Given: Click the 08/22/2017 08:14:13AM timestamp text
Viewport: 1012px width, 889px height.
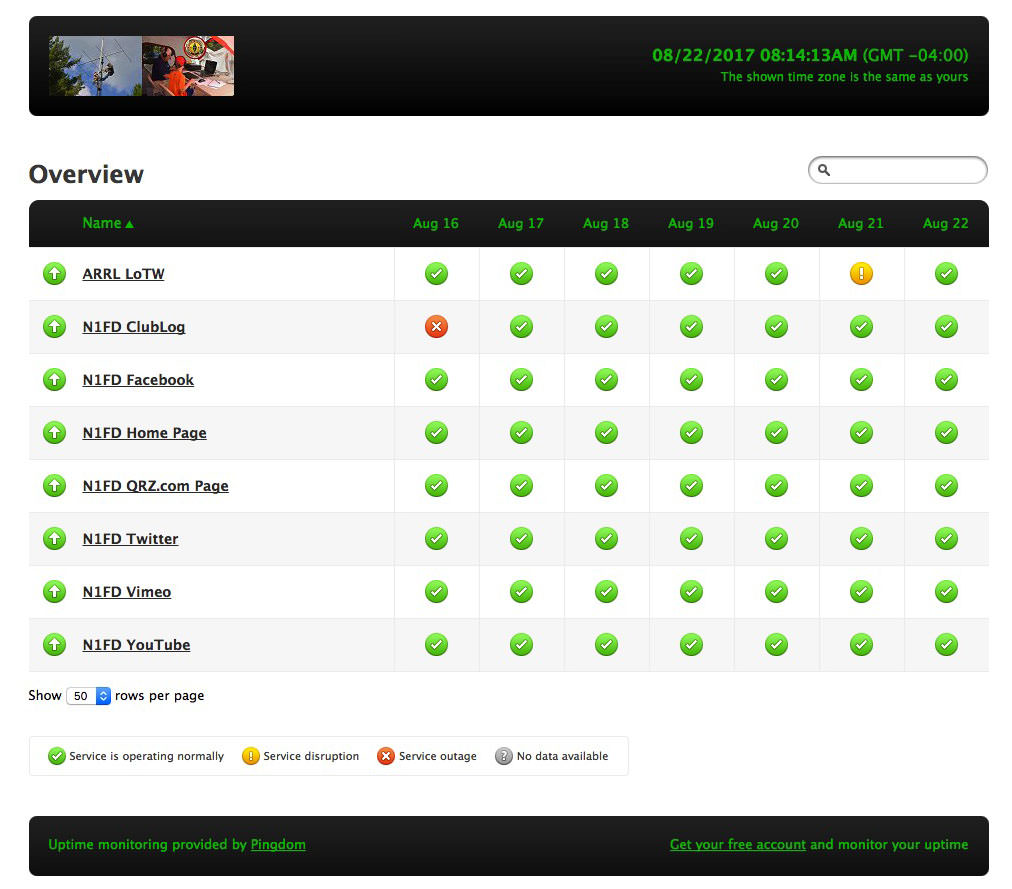Looking at the screenshot, I should [754, 56].
